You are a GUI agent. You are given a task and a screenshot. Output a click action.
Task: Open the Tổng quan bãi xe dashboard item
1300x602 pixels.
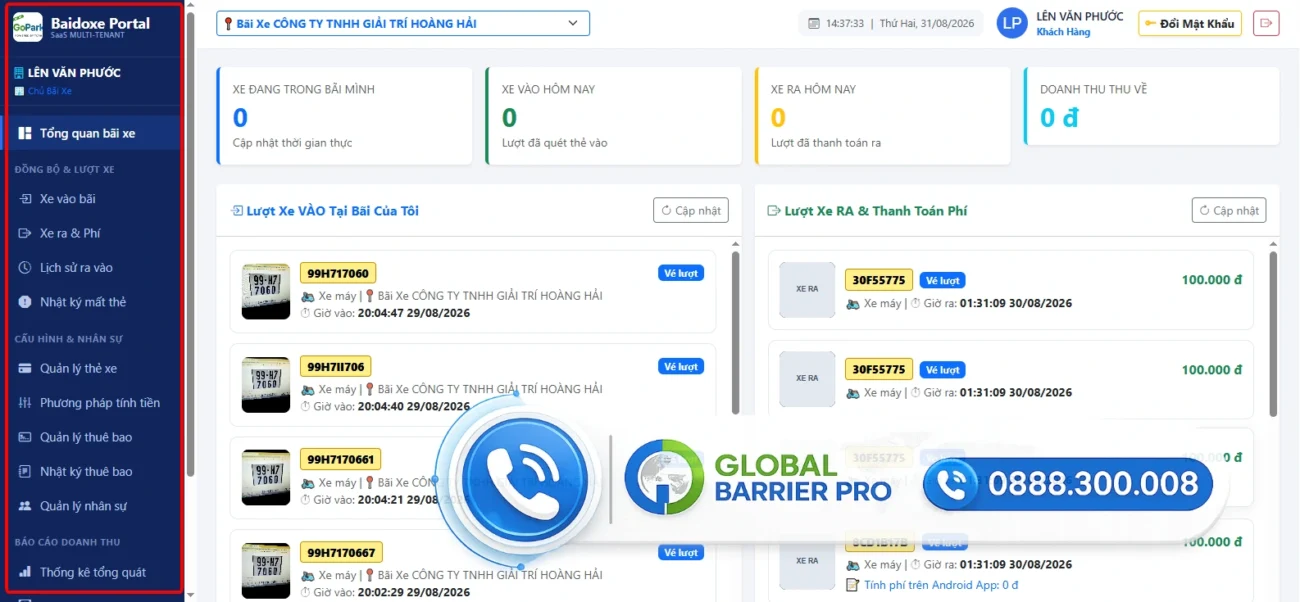[x=92, y=133]
